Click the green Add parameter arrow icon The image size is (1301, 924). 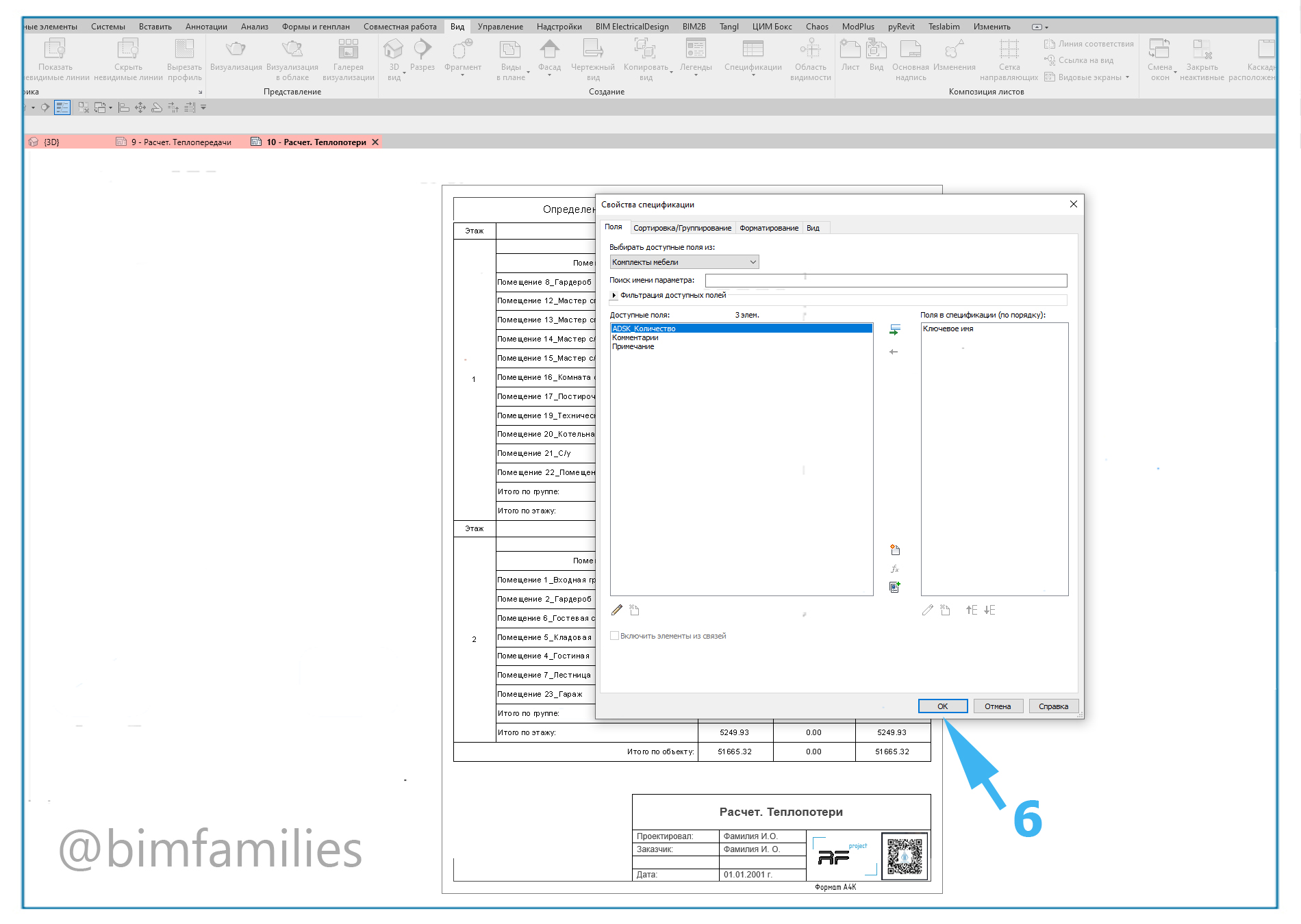pyautogui.click(x=894, y=330)
